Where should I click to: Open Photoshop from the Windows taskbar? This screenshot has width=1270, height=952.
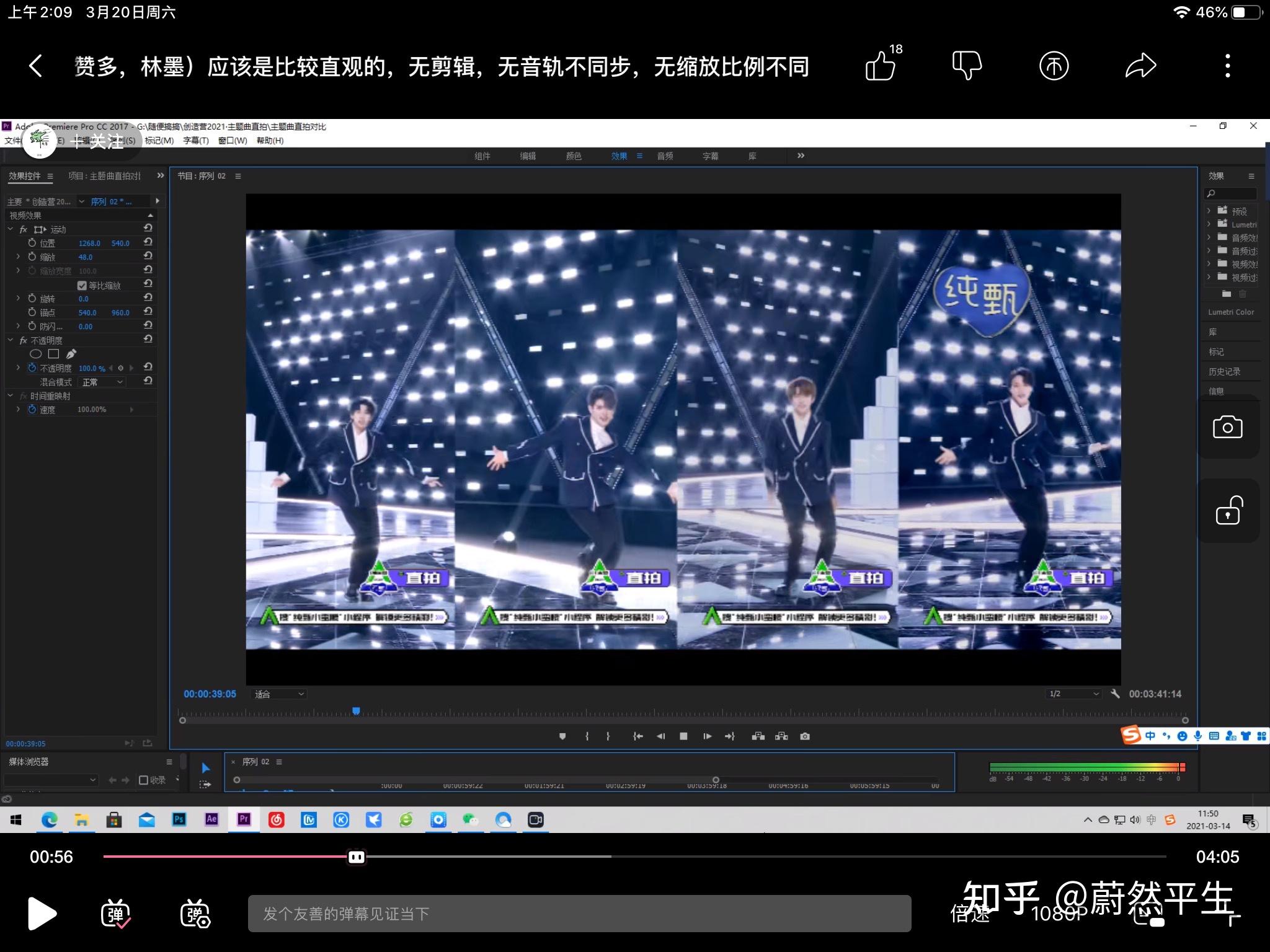point(179,819)
